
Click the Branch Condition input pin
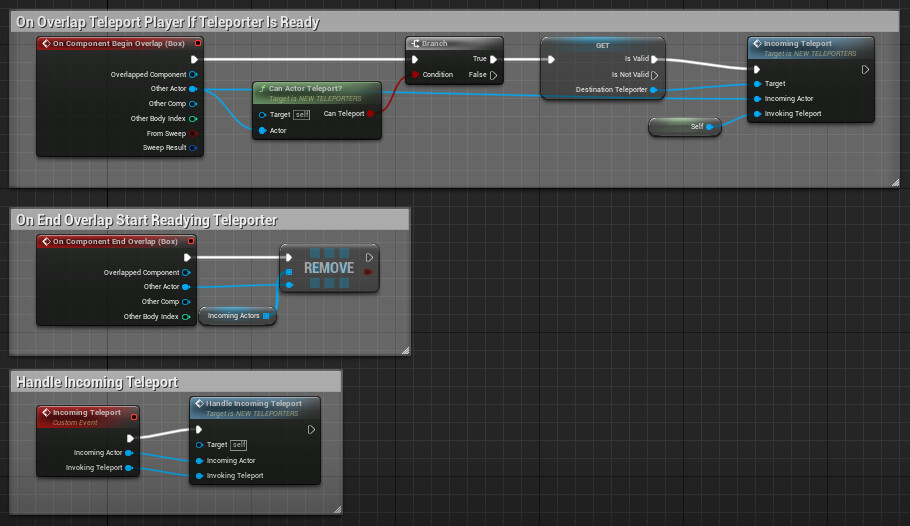point(415,74)
